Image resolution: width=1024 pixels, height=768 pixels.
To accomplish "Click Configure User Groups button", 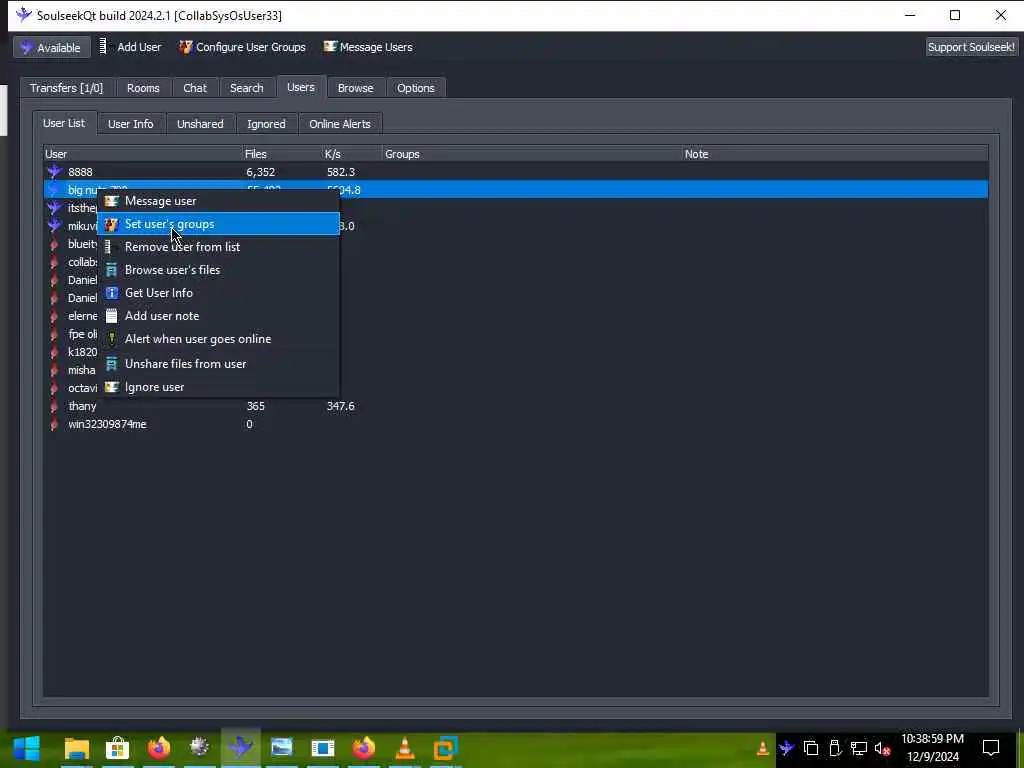I will pyautogui.click(x=242, y=47).
